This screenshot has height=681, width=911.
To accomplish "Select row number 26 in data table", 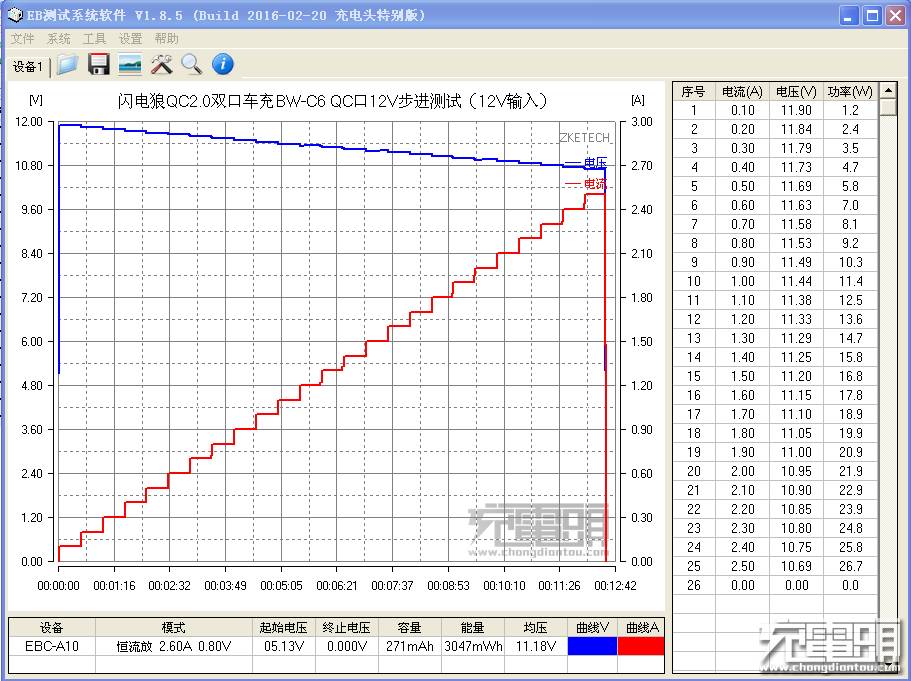I will [694, 585].
